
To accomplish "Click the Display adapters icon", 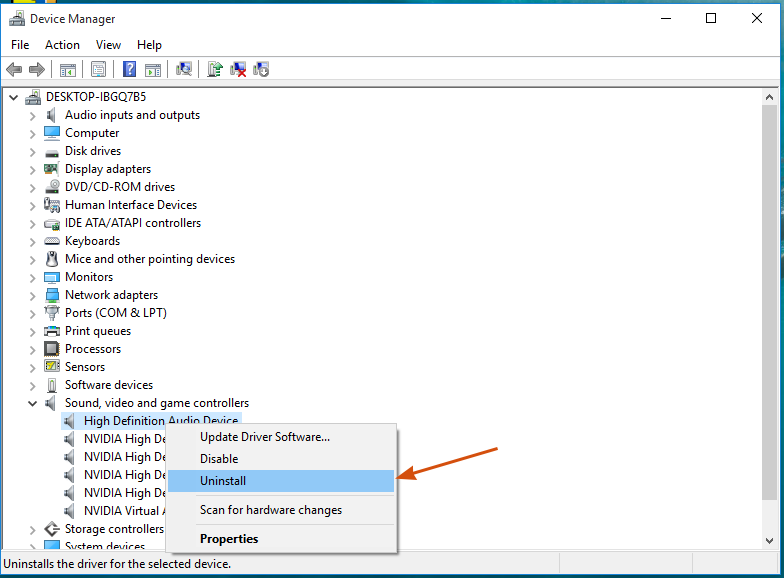I will pos(52,169).
